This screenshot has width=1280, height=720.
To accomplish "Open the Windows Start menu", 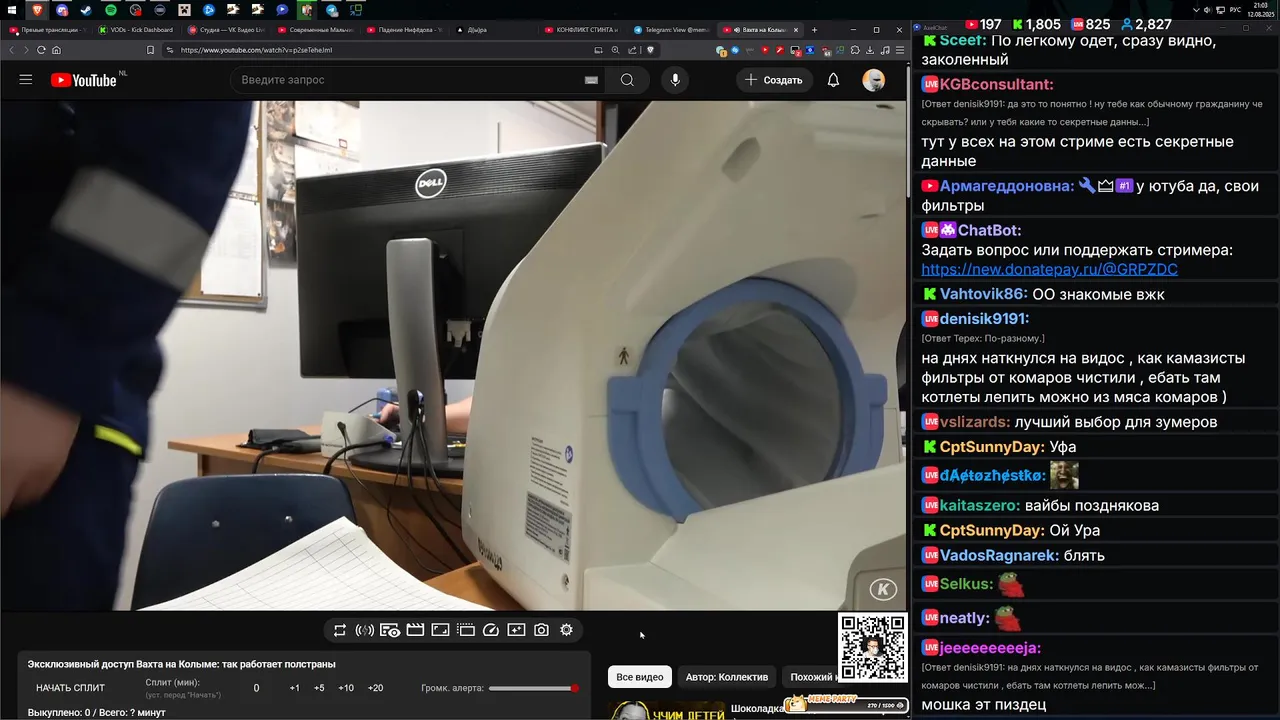I will coord(11,10).
